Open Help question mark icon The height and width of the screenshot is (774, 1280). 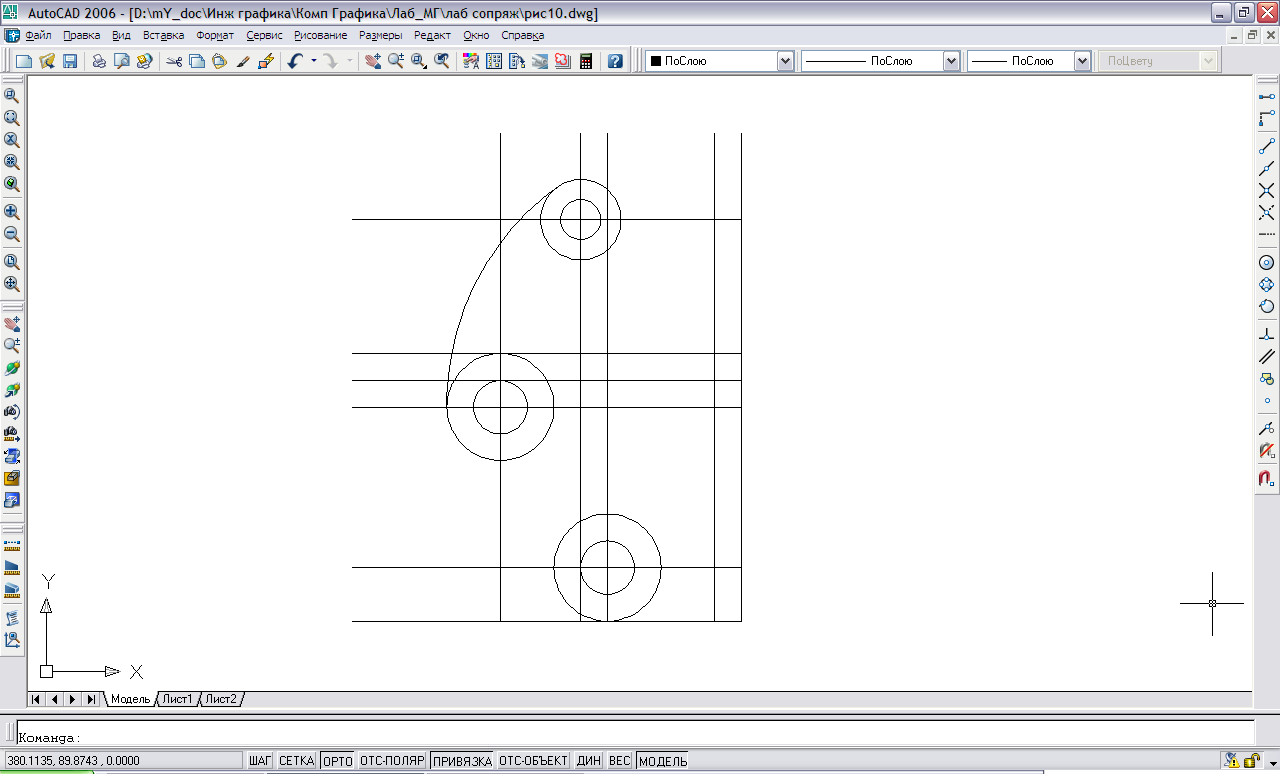tap(615, 61)
